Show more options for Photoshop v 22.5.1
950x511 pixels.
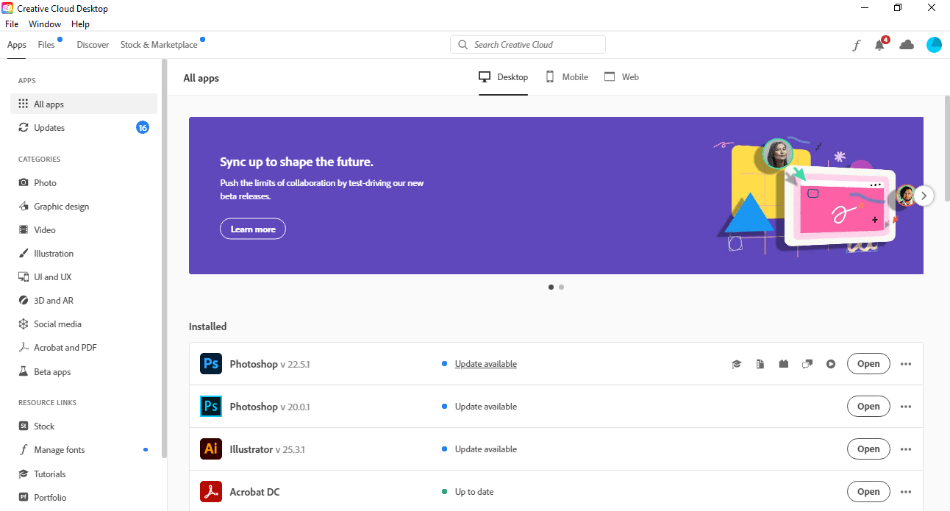tap(906, 364)
